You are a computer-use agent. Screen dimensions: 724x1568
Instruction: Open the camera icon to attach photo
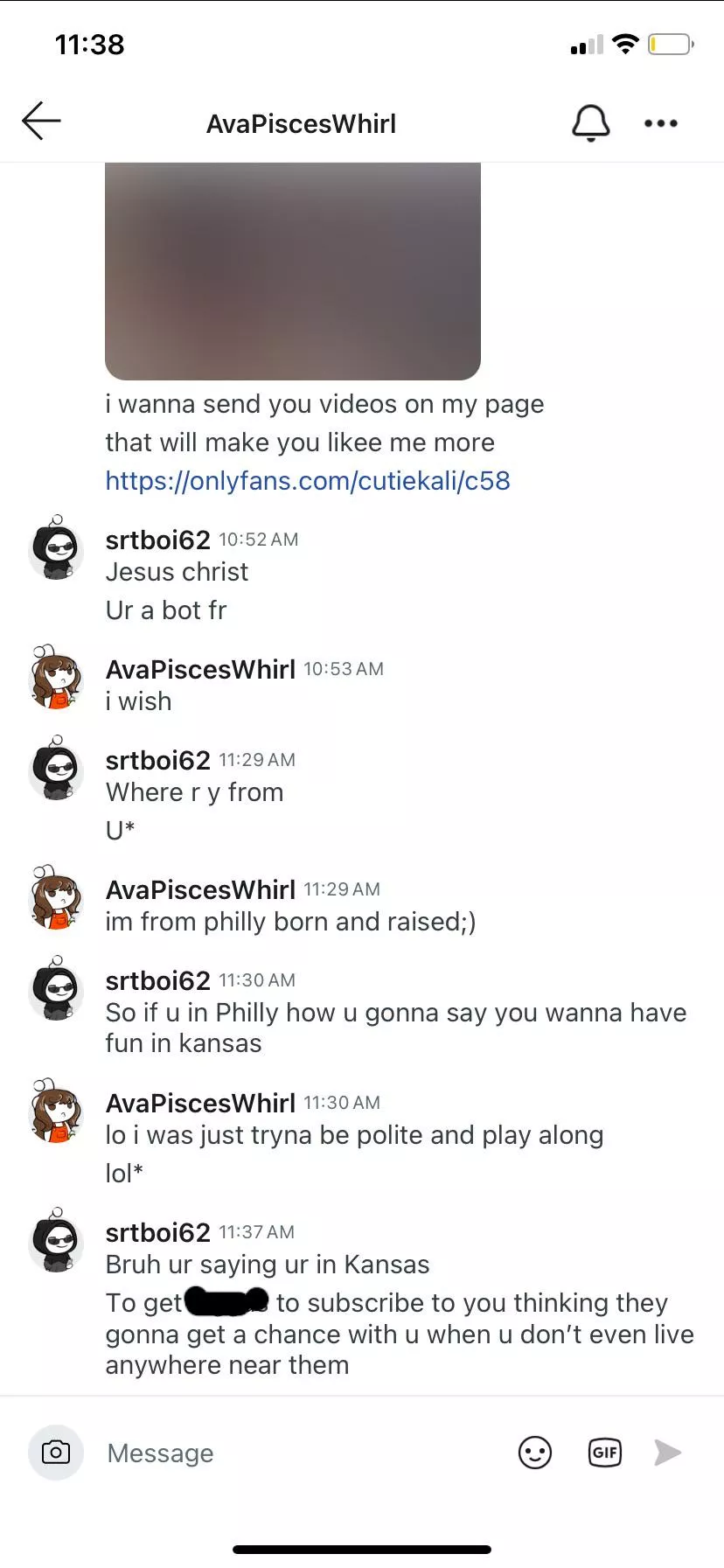56,1453
